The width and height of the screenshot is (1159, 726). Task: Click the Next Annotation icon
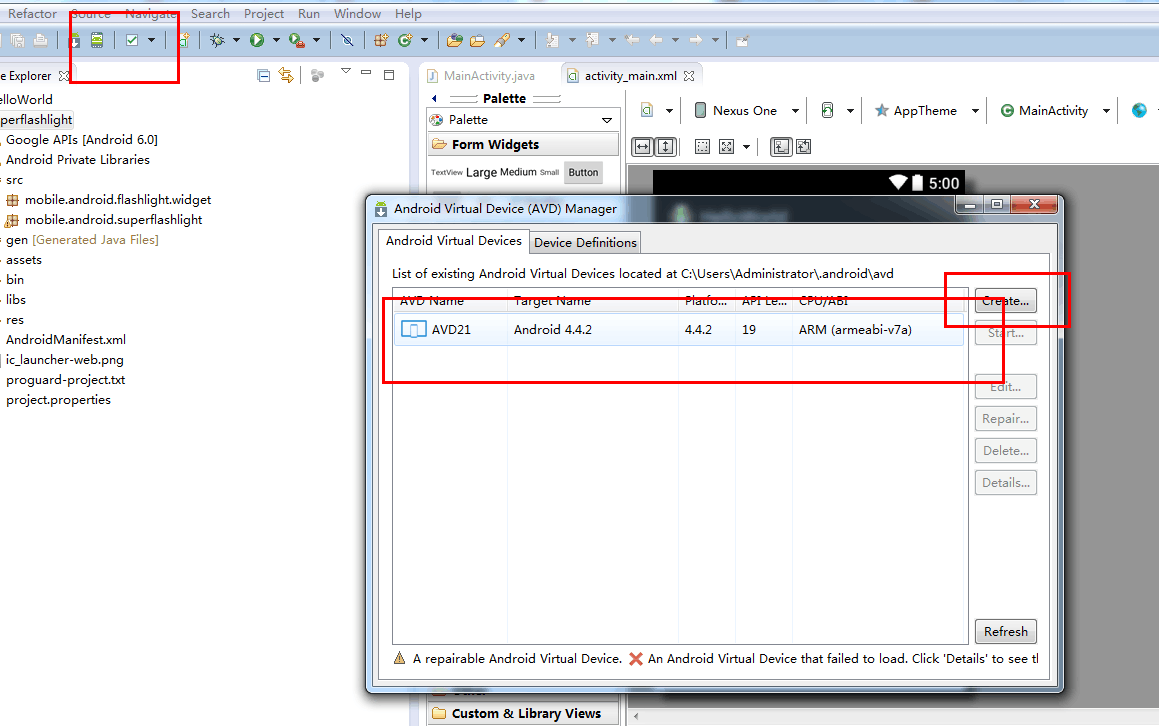pyautogui.click(x=552, y=41)
